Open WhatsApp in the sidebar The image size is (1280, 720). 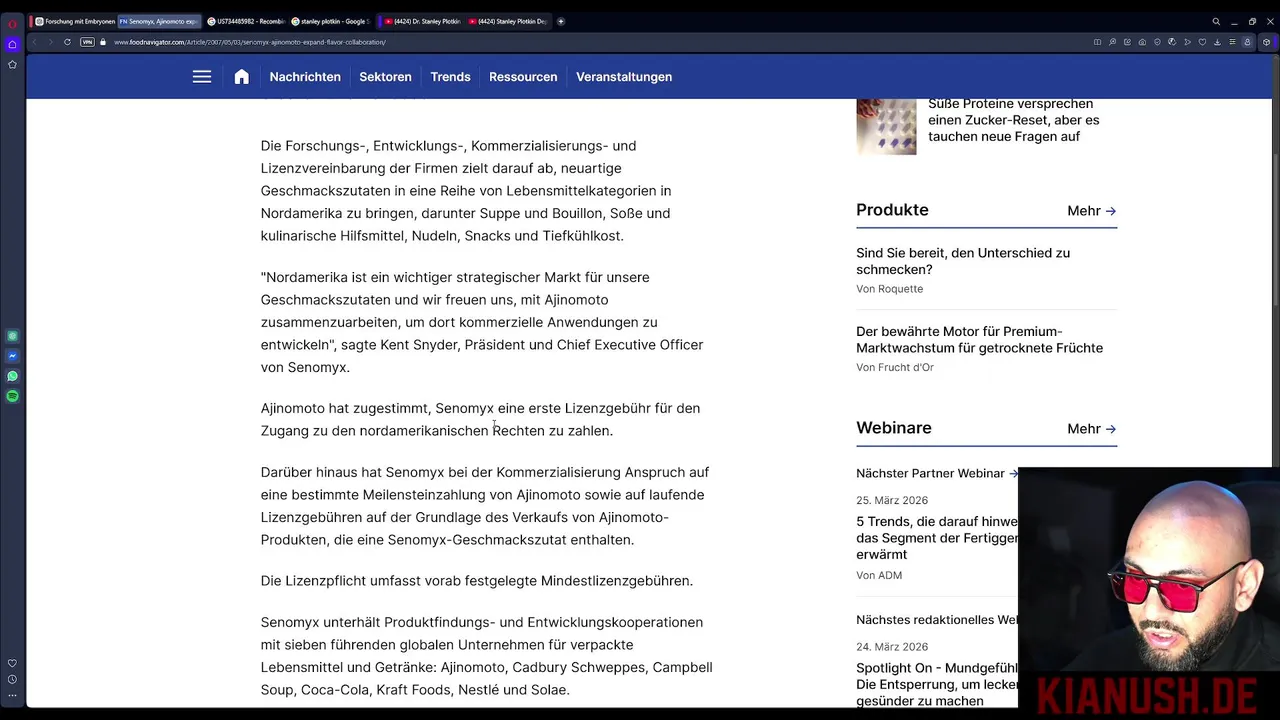[x=12, y=376]
